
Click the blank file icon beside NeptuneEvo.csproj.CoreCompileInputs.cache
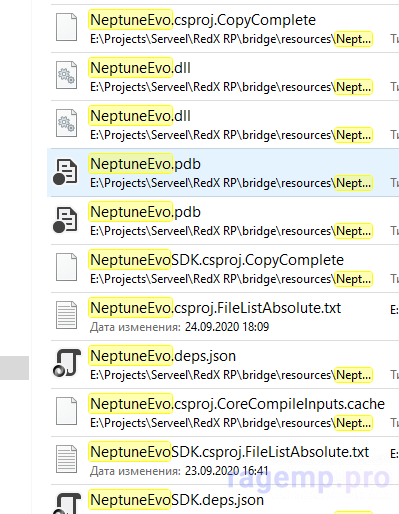tap(66, 411)
